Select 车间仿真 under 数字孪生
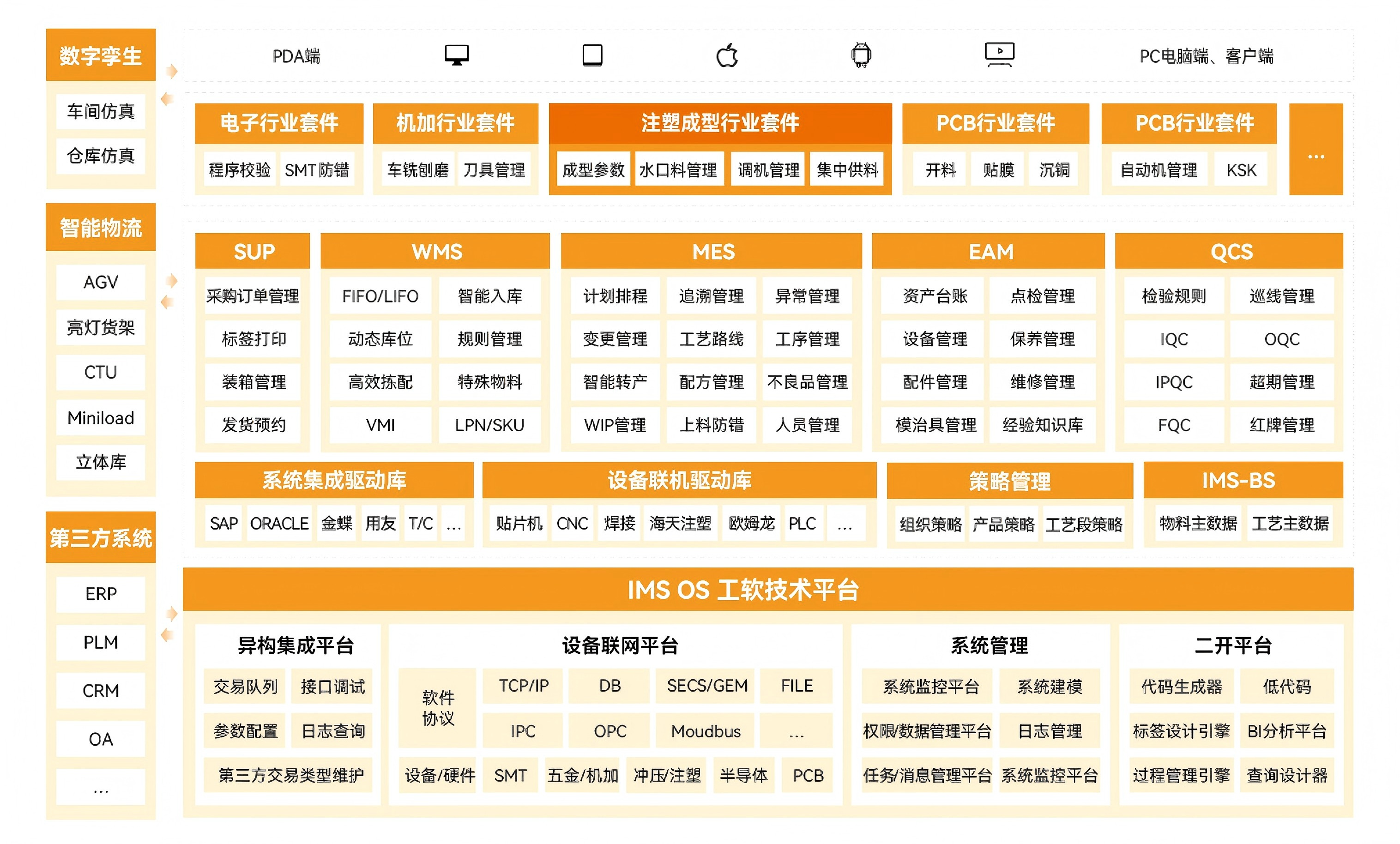The width and height of the screenshot is (1400, 844). pyautogui.click(x=101, y=111)
